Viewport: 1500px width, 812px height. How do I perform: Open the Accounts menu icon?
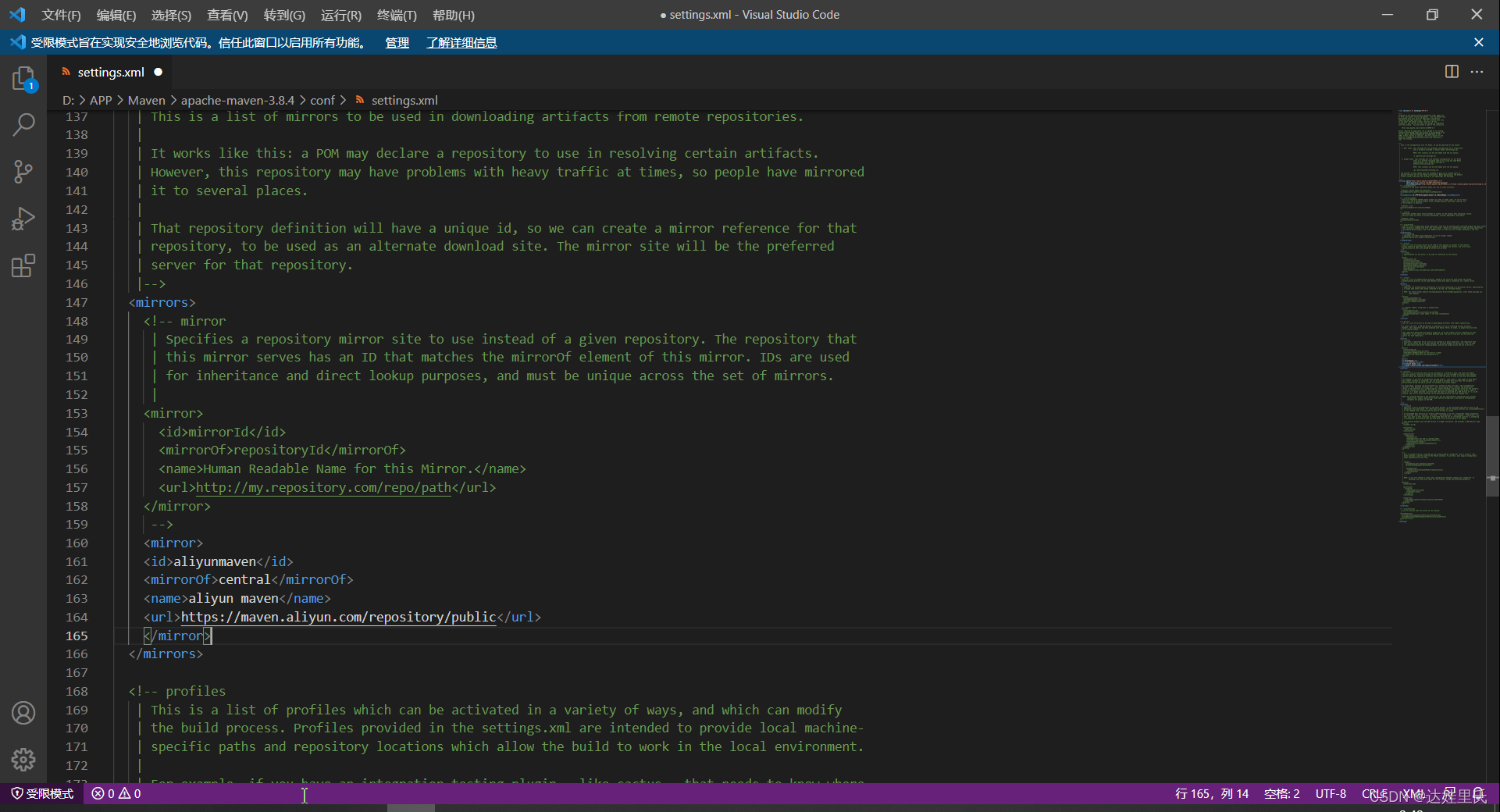point(23,713)
